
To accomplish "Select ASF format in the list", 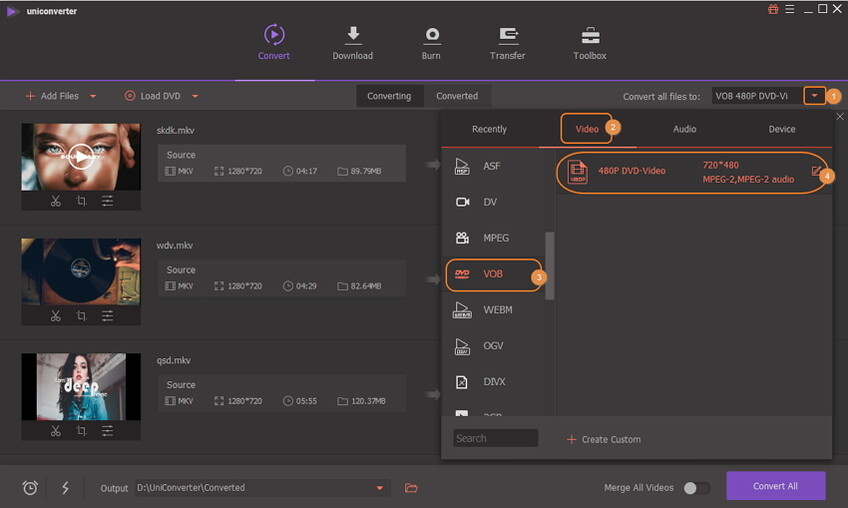I will click(x=495, y=166).
